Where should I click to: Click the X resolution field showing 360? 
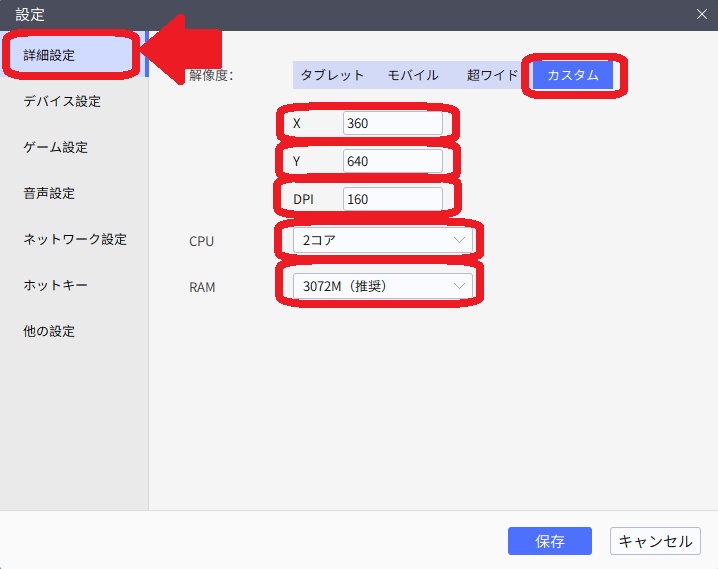(392, 123)
